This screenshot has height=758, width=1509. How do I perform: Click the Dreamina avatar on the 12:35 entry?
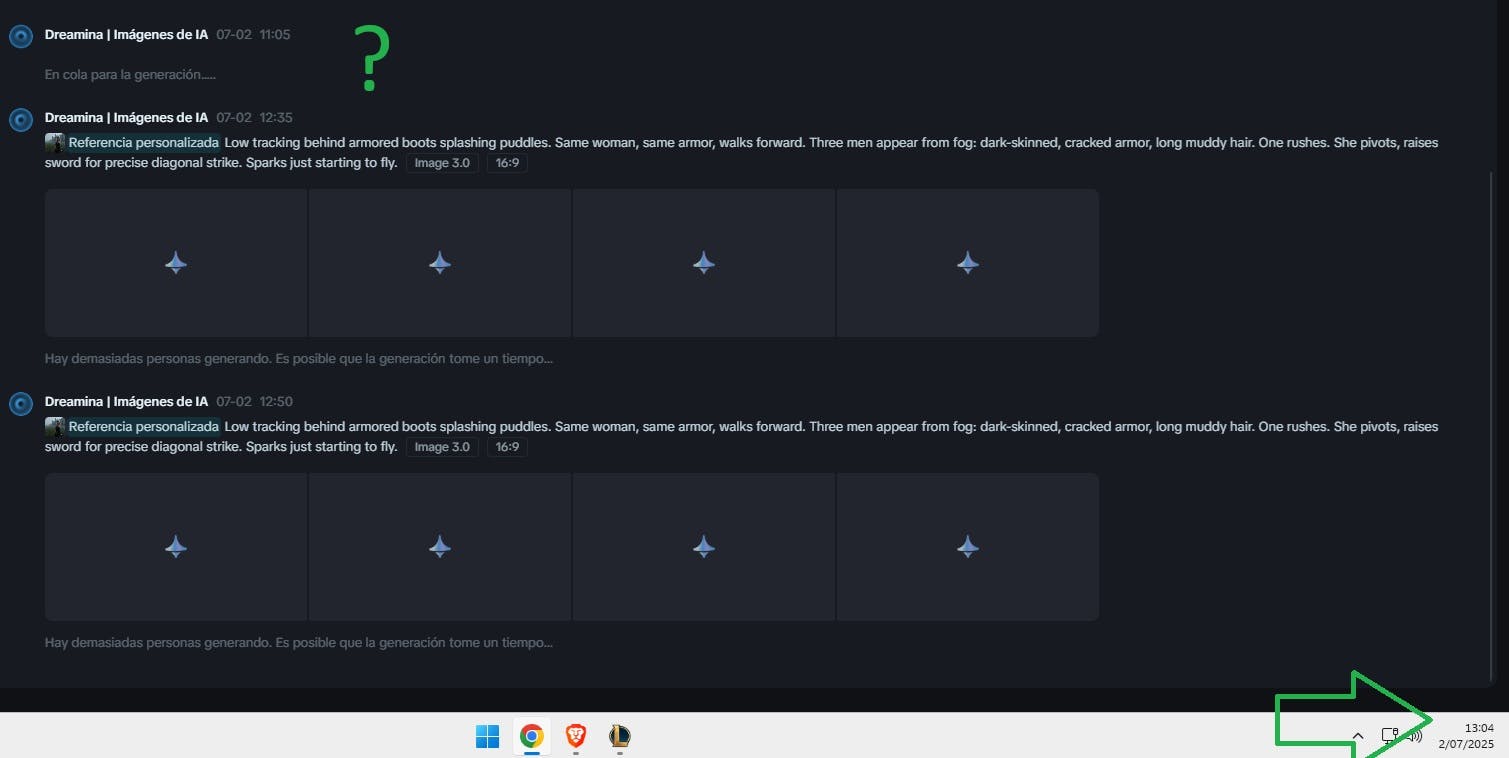tap(21, 120)
